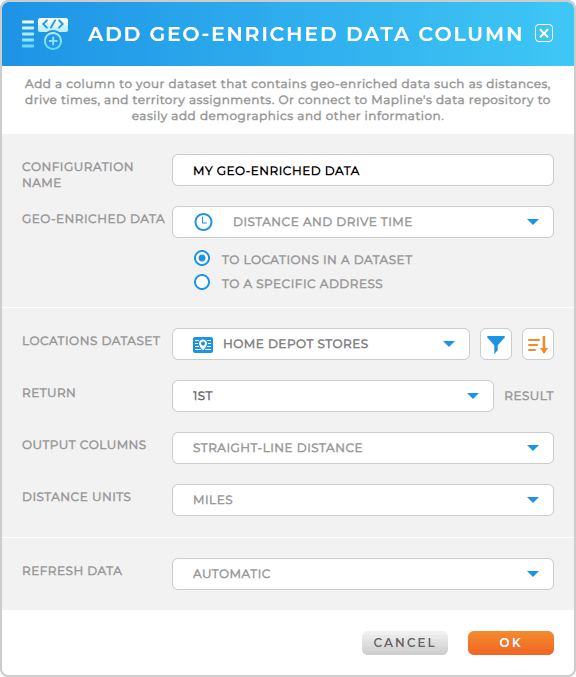Click the Add Geo-Enriched Data Column title
The height and width of the screenshot is (677, 576).
click(305, 34)
